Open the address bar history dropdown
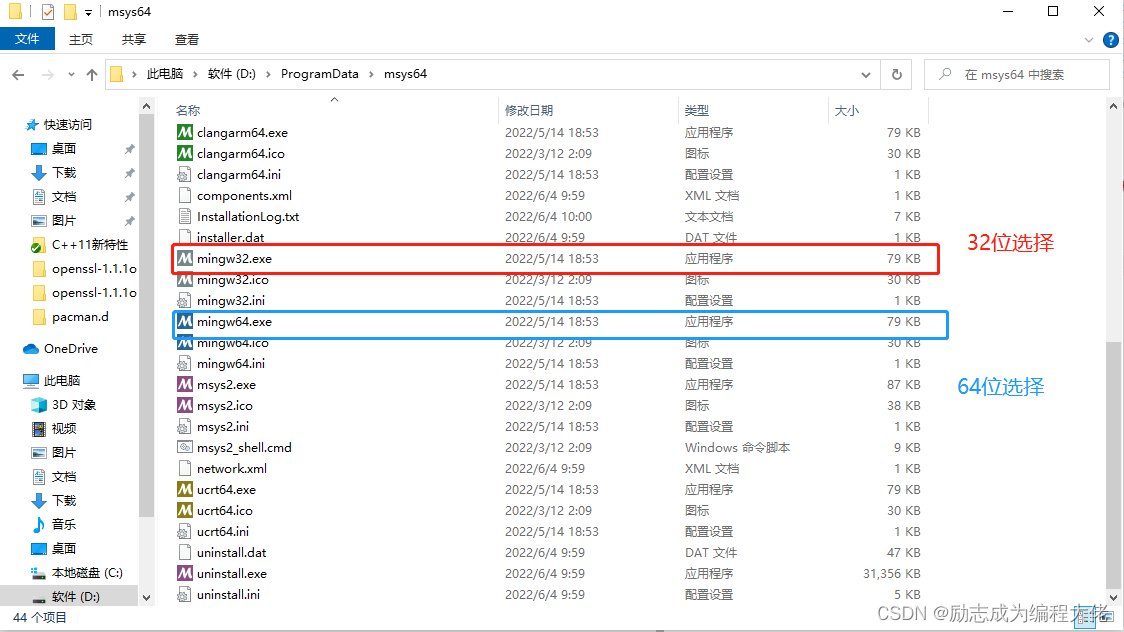Viewport: 1124px width, 632px height. [x=866, y=75]
